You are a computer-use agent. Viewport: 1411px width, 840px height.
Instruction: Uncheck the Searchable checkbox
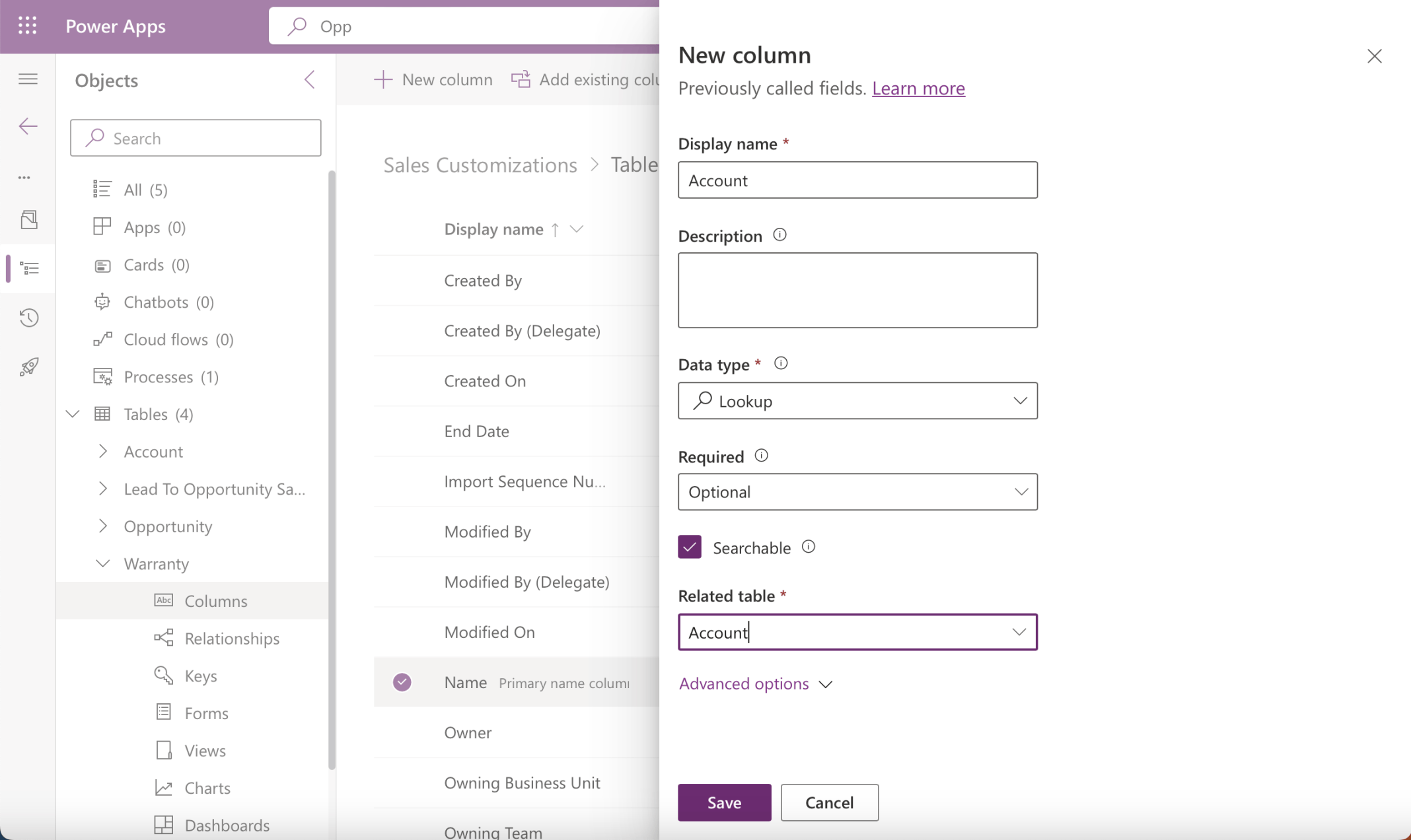click(x=690, y=547)
